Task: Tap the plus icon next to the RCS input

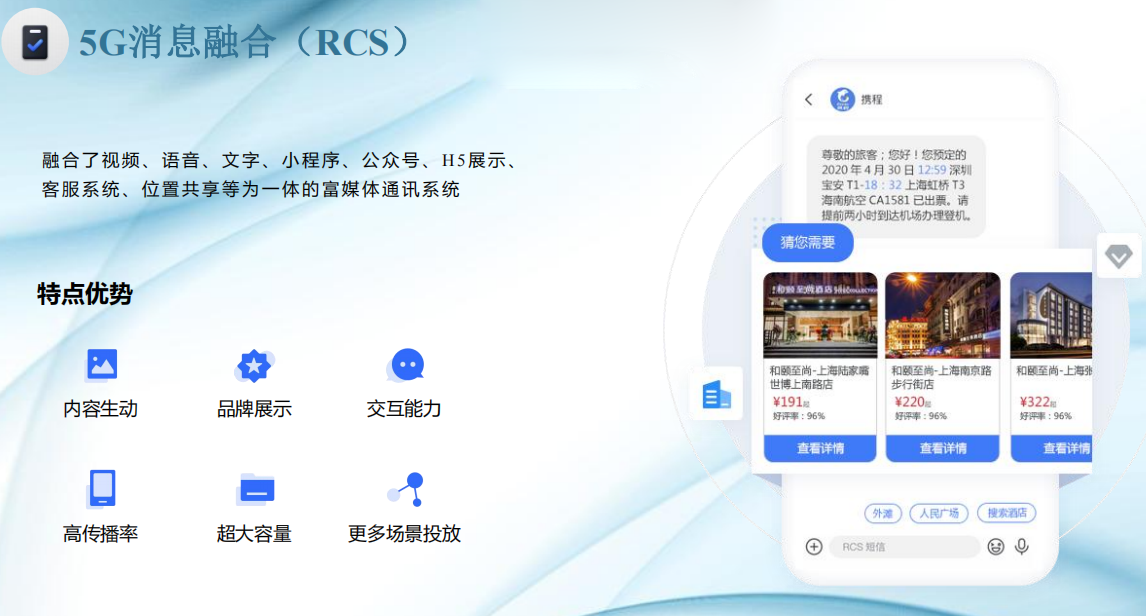Action: [x=813, y=547]
